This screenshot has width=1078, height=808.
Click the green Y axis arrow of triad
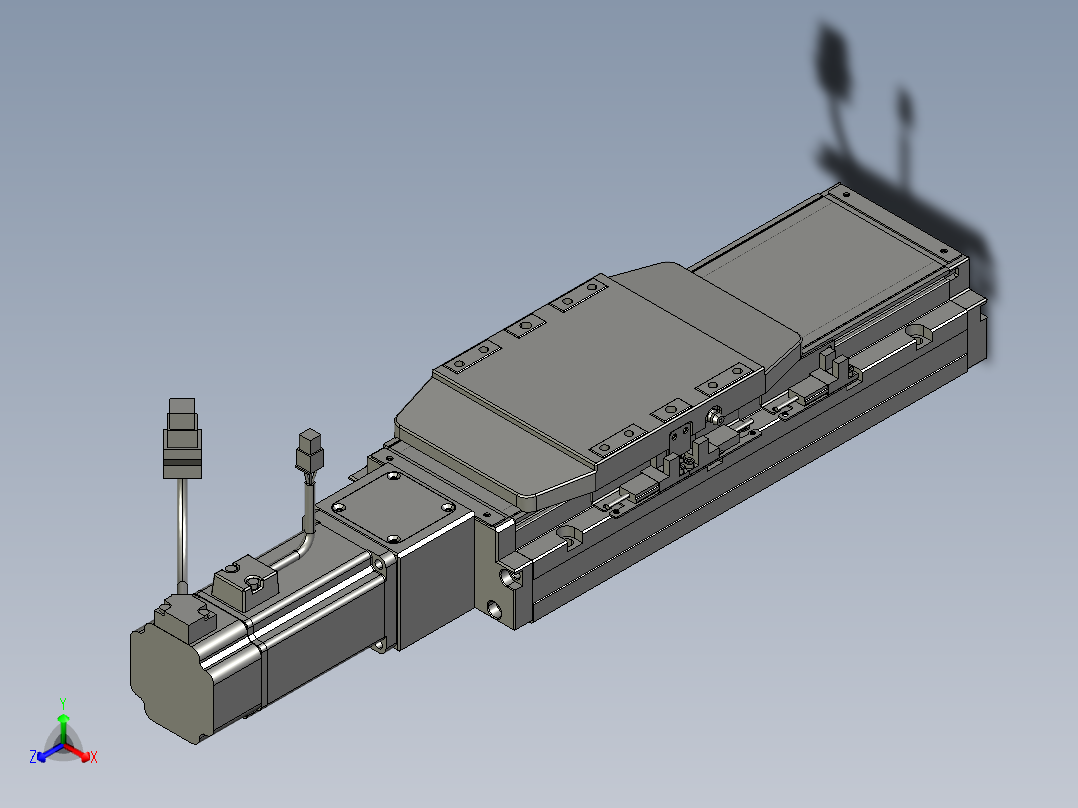[63, 728]
